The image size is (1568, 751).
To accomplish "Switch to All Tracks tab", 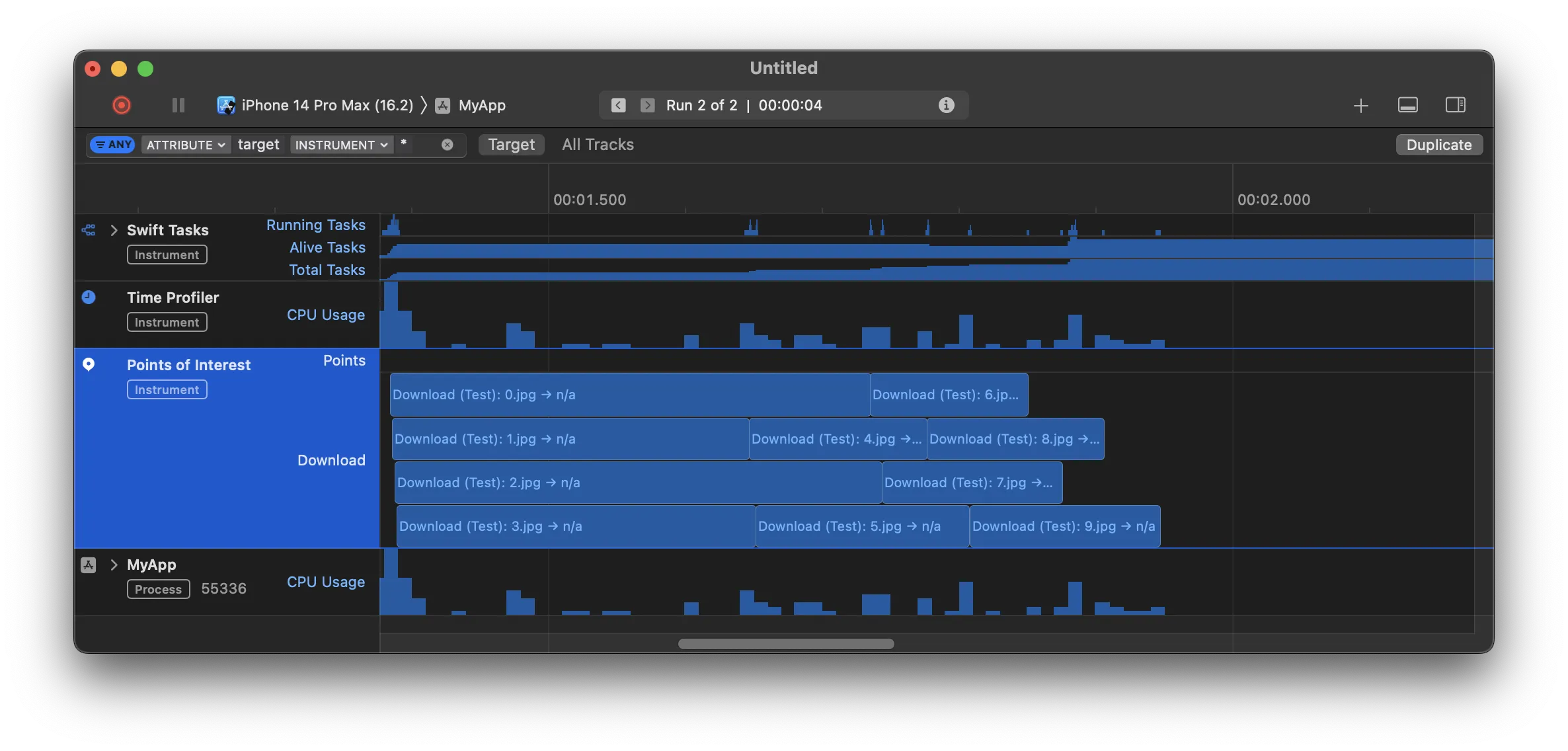I will point(598,145).
